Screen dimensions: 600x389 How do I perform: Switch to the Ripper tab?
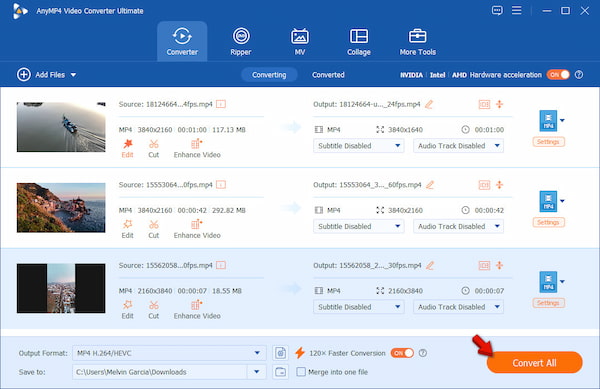coord(241,41)
